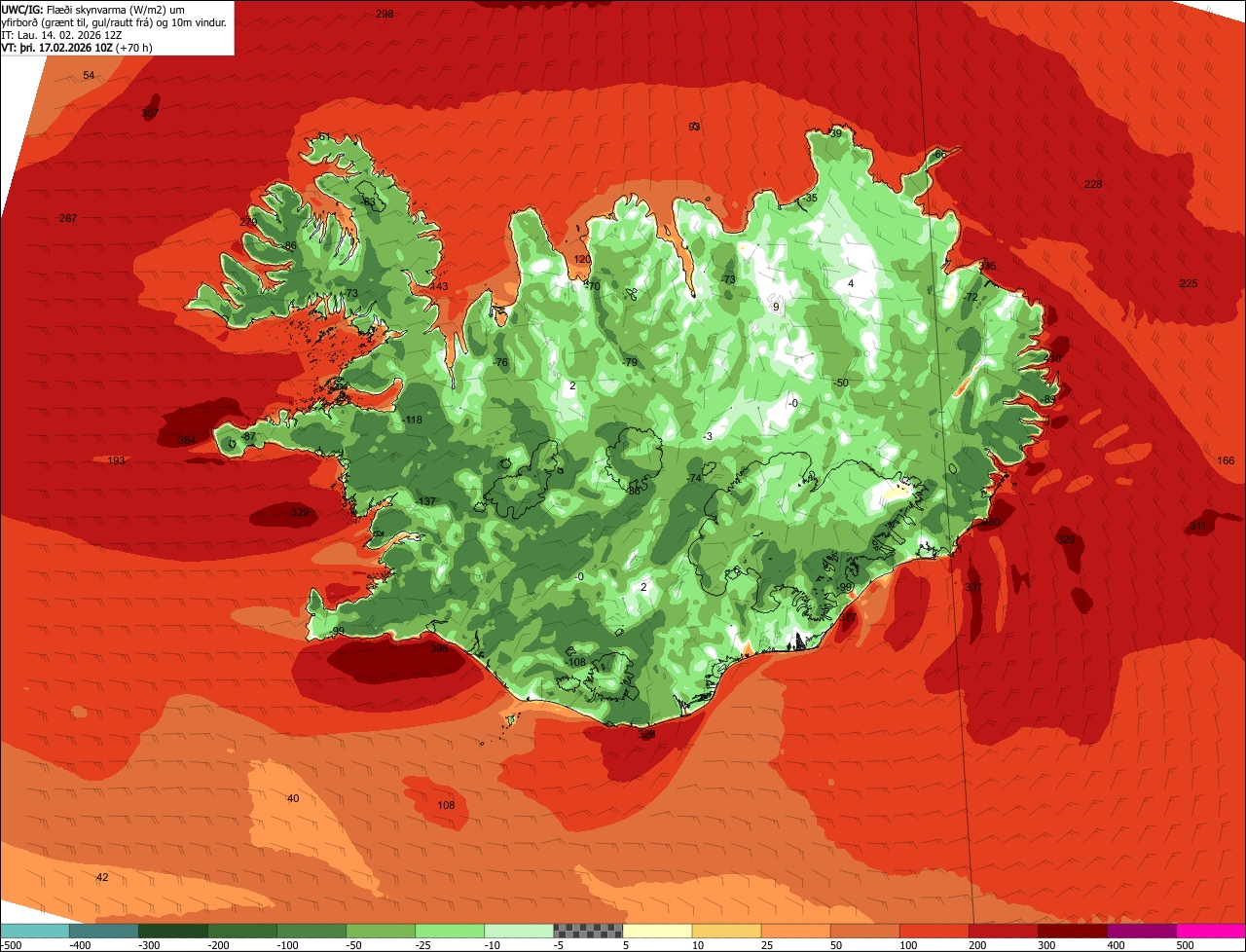Click the legend label '-500'
Screen dimensions: 1246x952
pos(10,945)
